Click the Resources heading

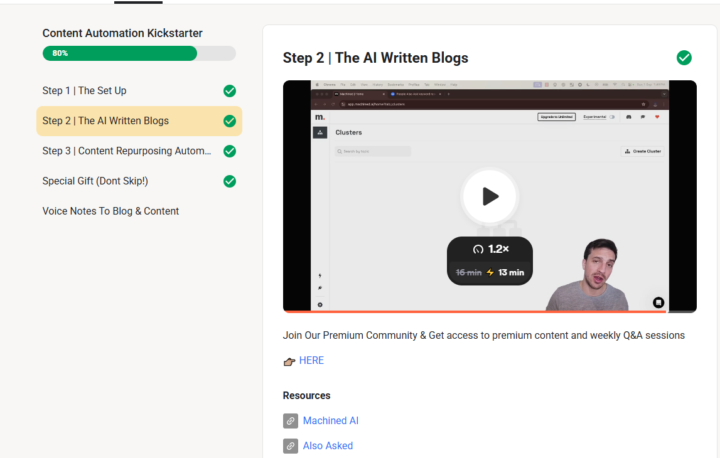tap(306, 396)
